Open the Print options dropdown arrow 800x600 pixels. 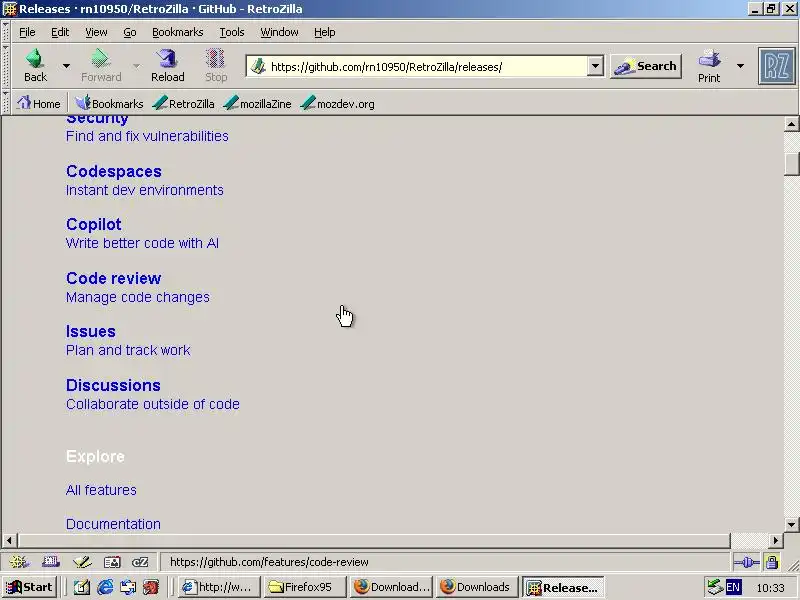point(740,66)
